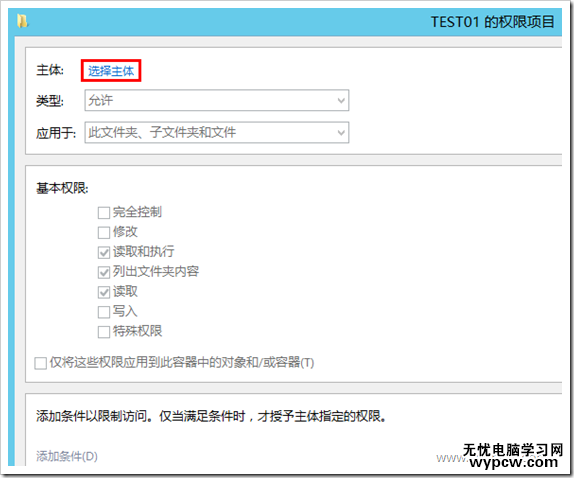Screen dimensions: 574x478
Task: Check the 修改 checkbox
Action: click(x=104, y=232)
